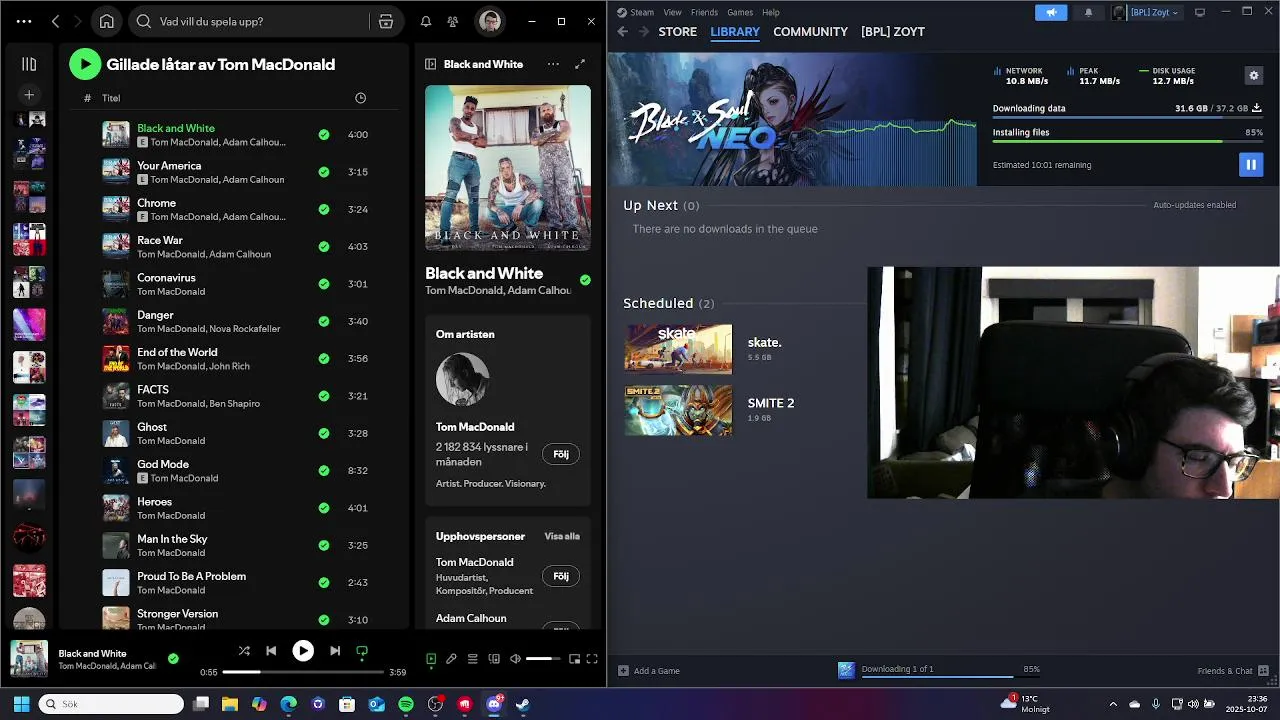This screenshot has width=1280, height=720.
Task: Open Steam Big Picture mode icon
Action: click(1200, 12)
